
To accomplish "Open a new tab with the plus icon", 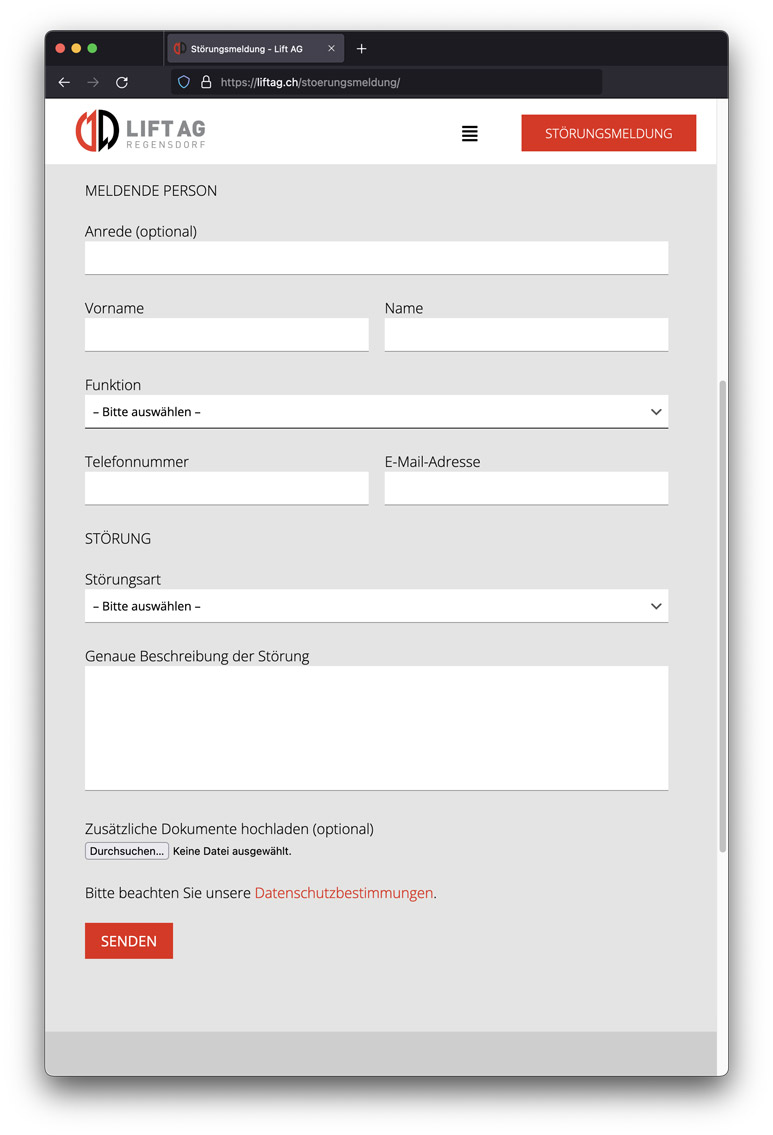I will coord(362,48).
